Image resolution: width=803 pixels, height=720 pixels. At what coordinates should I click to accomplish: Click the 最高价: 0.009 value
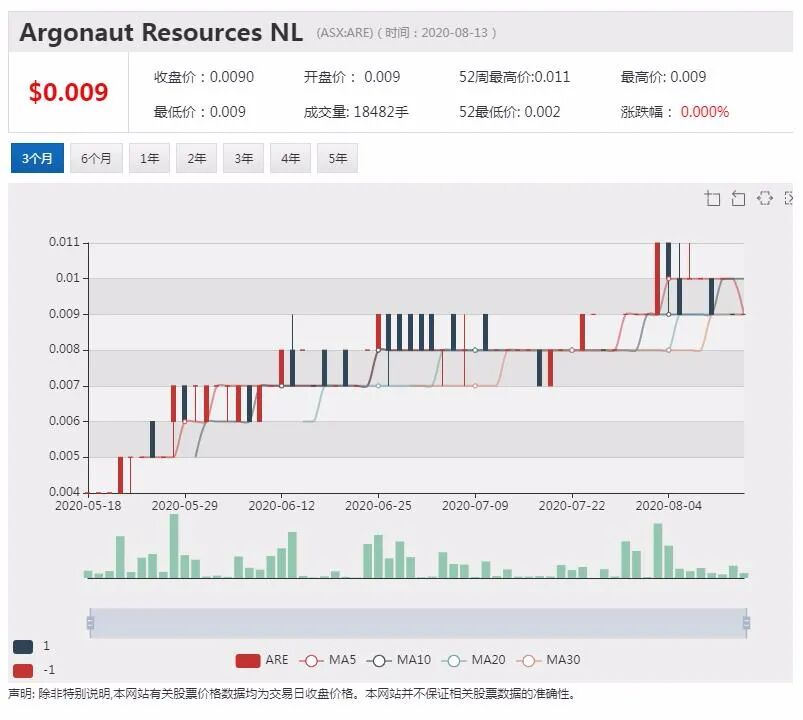[x=663, y=77]
